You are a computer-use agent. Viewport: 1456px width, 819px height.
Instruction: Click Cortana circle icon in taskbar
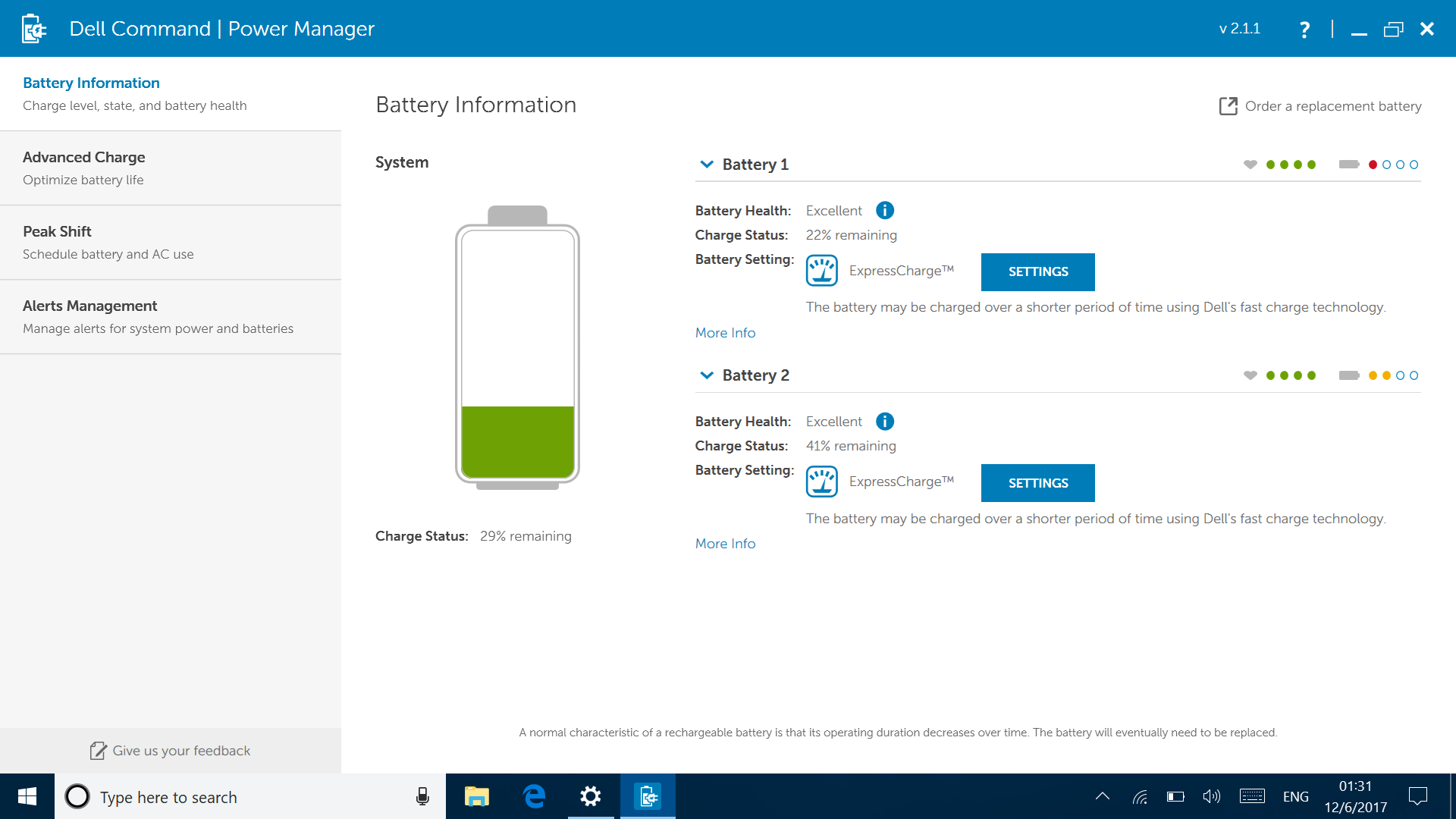[x=77, y=796]
